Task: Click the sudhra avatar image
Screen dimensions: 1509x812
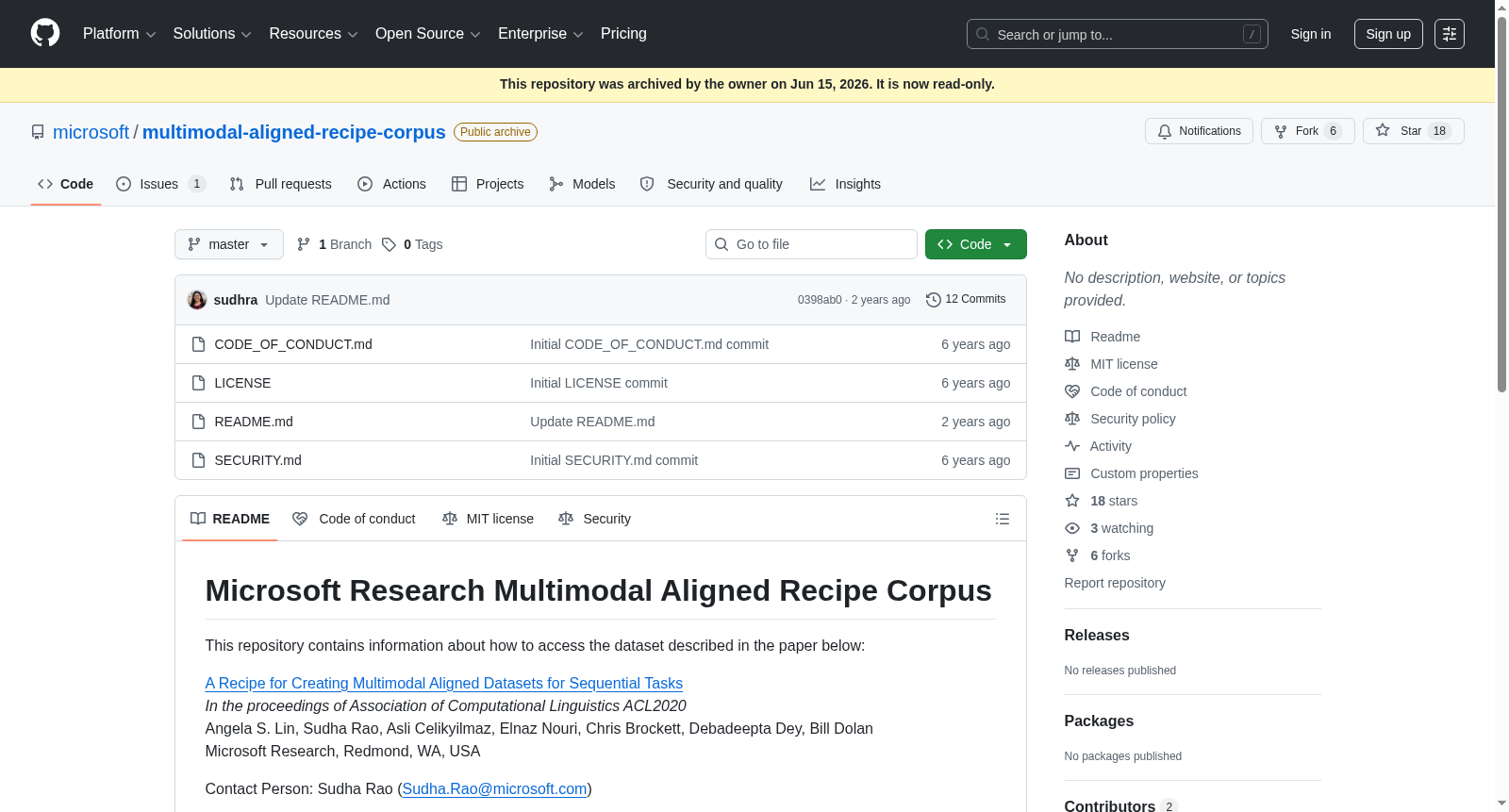Action: pyautogui.click(x=197, y=300)
